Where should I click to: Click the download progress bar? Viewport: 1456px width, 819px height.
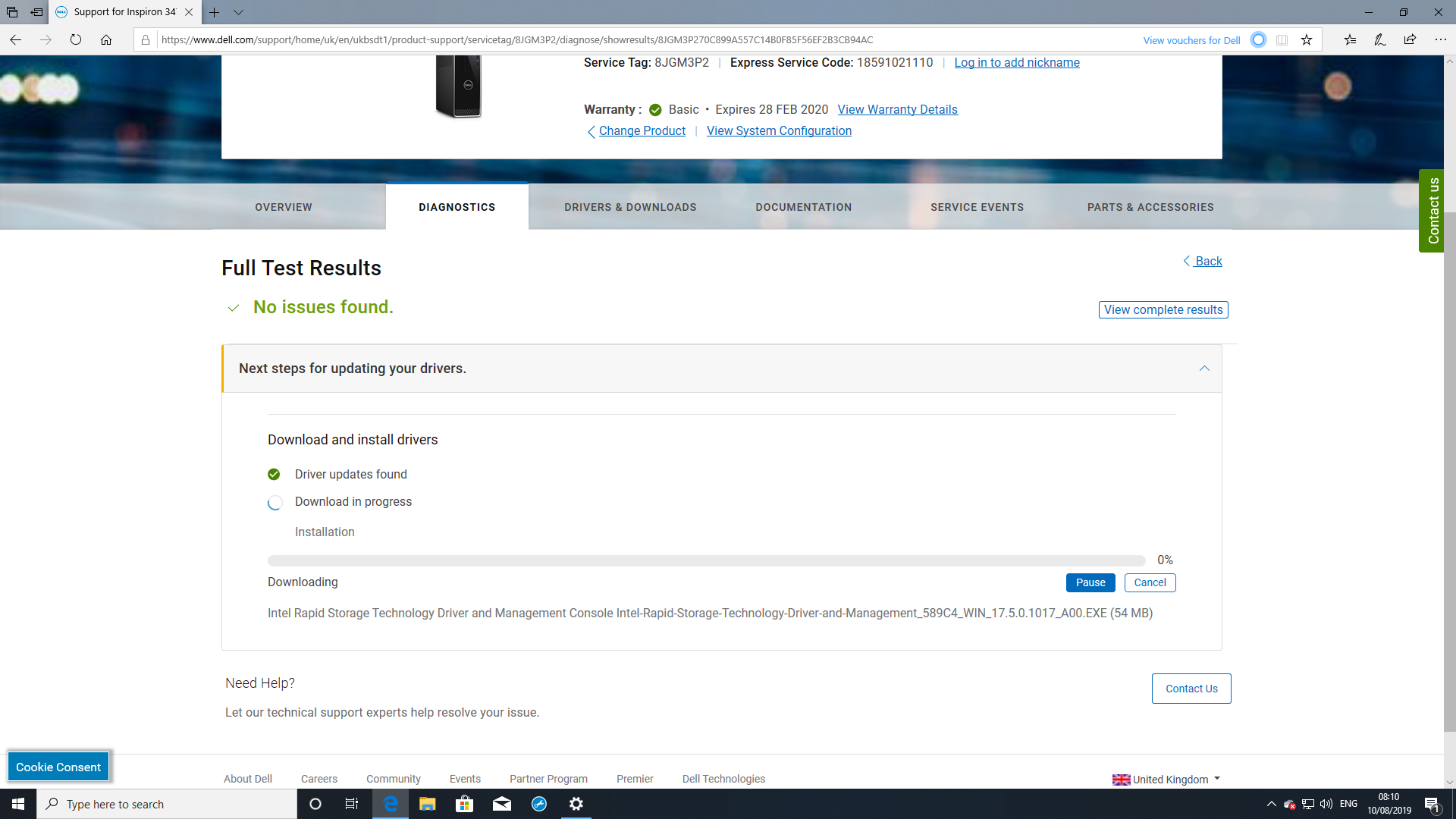pyautogui.click(x=706, y=560)
